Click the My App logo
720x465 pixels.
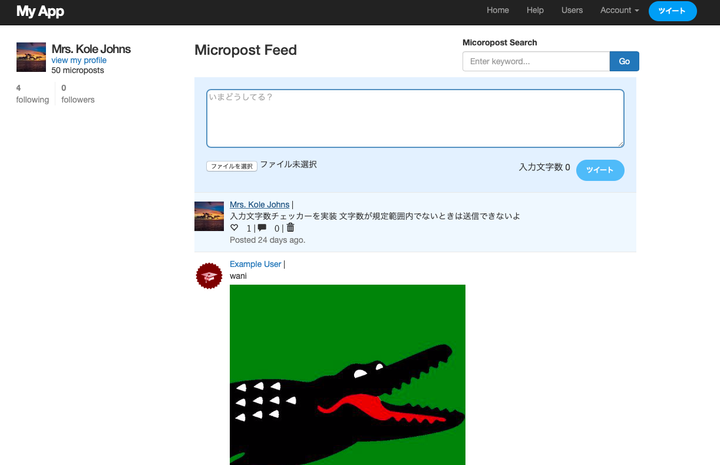click(40, 11)
